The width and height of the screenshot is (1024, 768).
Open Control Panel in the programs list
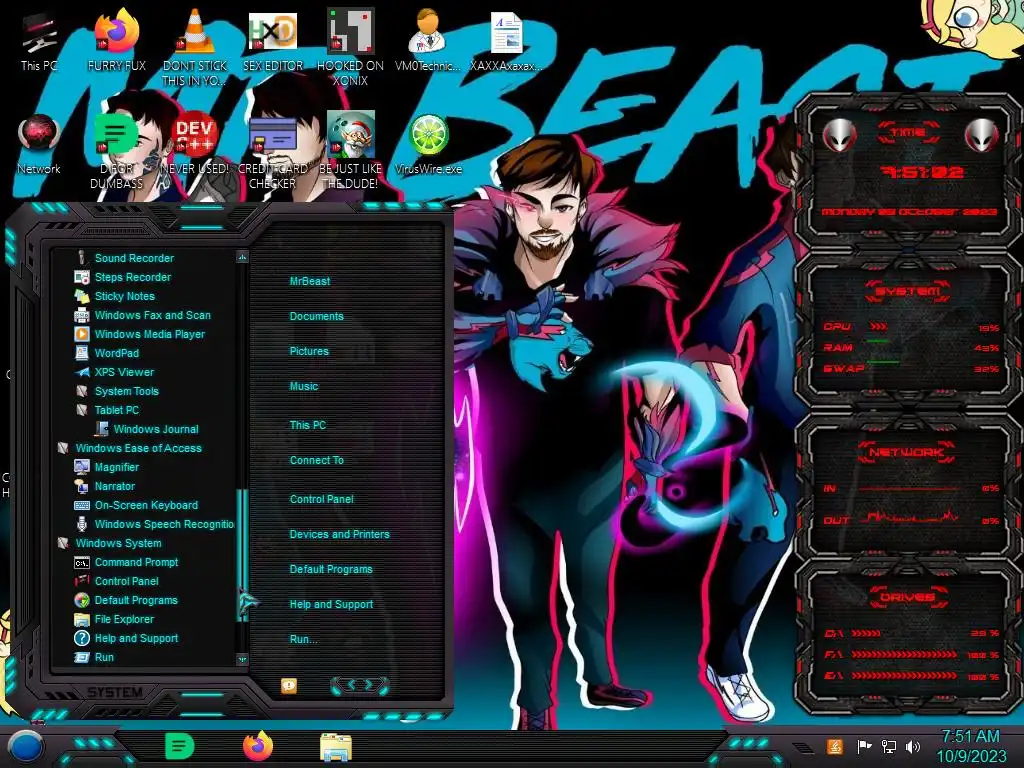[126, 581]
